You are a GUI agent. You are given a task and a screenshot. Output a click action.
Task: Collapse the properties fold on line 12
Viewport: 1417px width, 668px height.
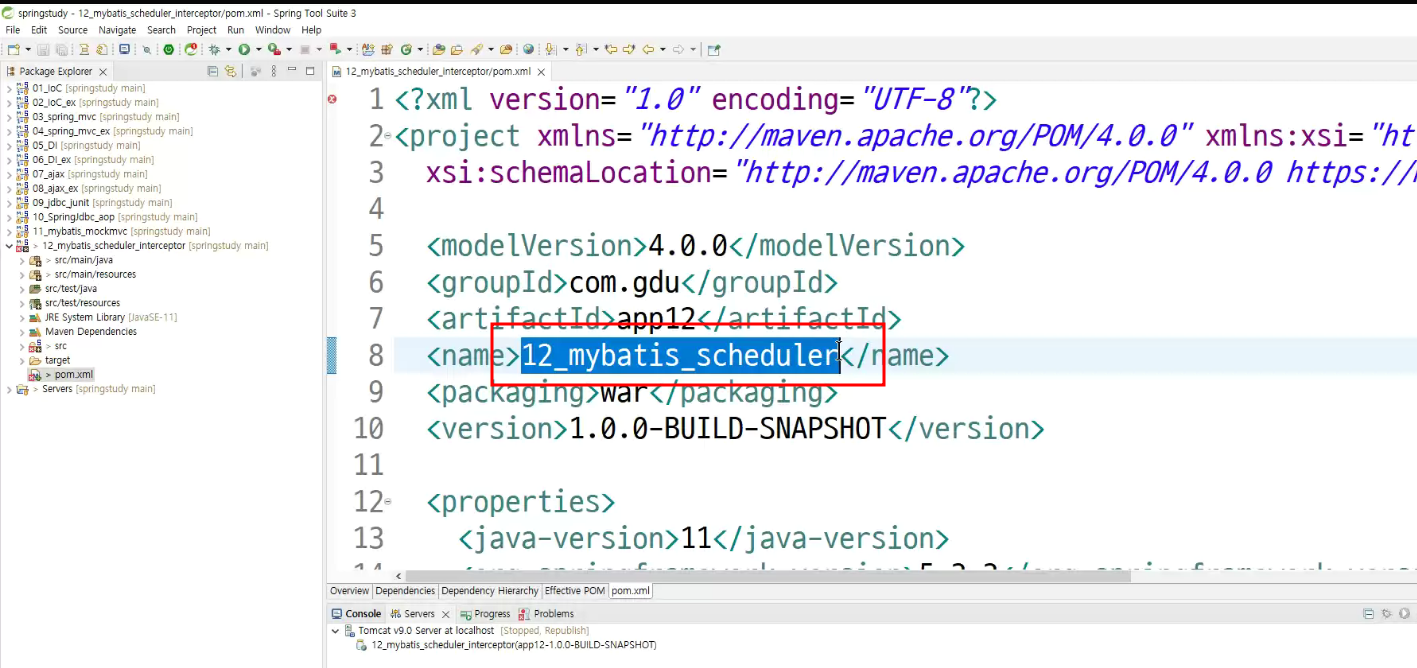(x=388, y=501)
